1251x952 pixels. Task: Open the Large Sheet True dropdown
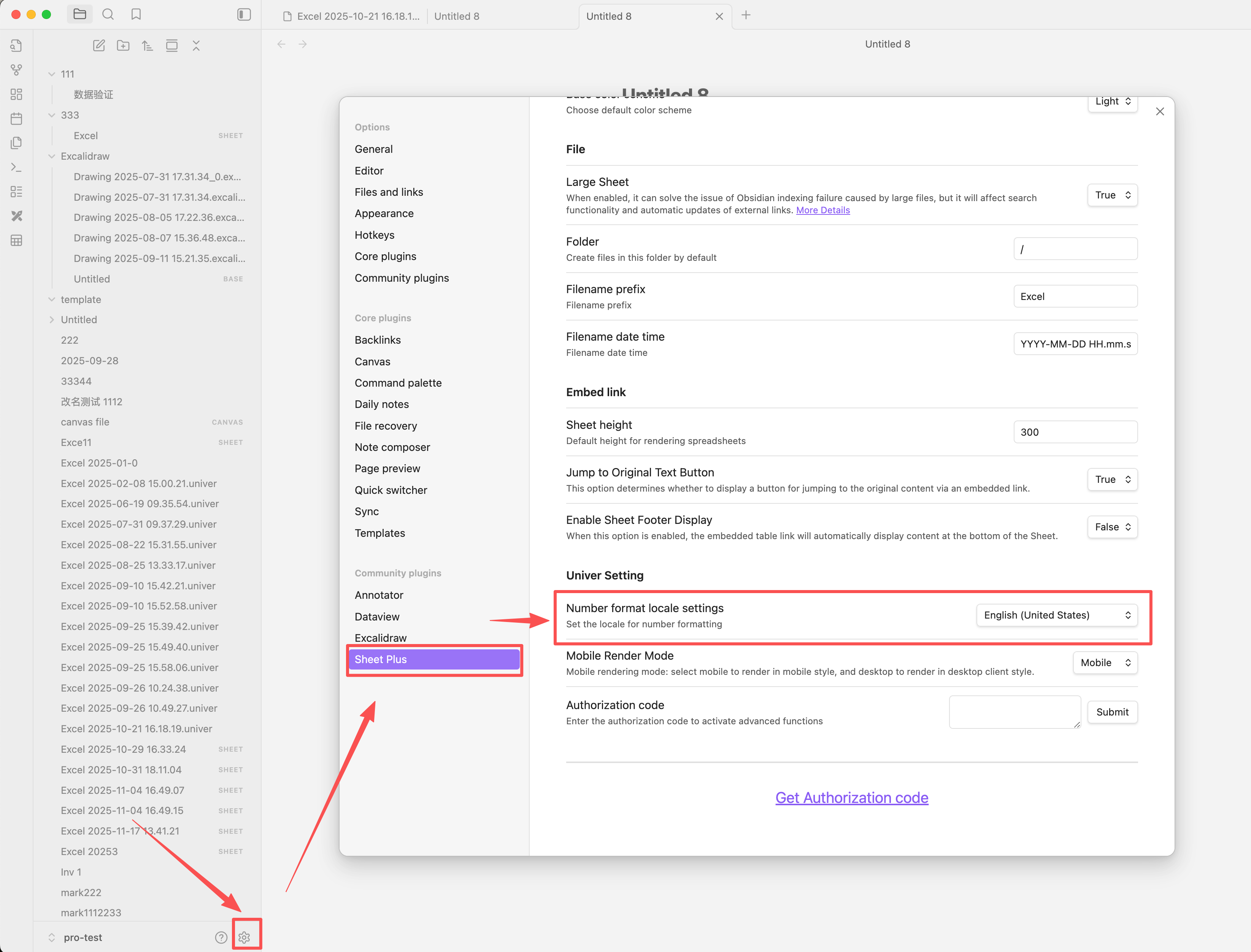coord(1112,195)
